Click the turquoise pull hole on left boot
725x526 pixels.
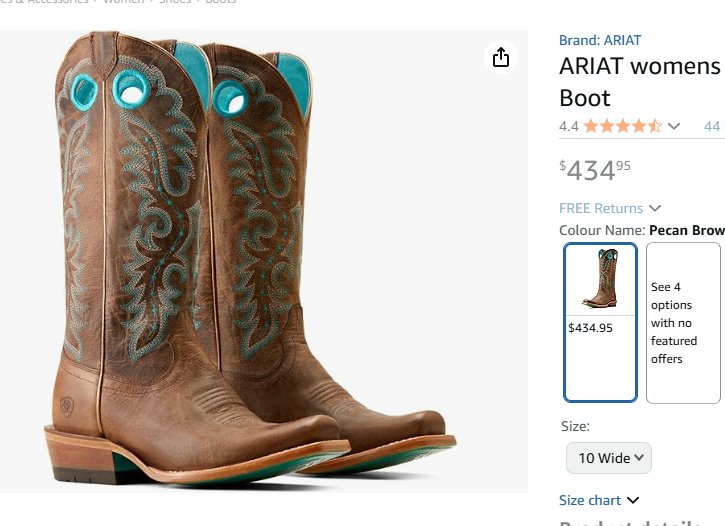pyautogui.click(x=130, y=89)
